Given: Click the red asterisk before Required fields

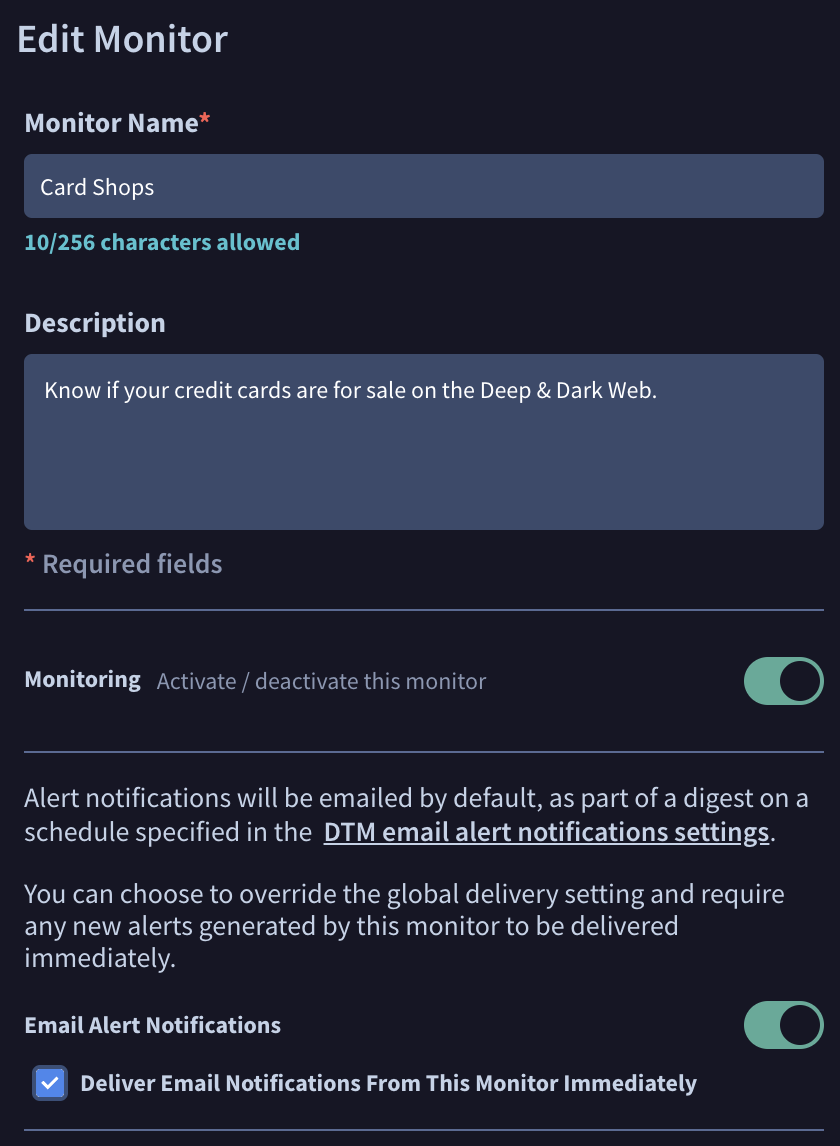Looking at the screenshot, I should point(30,563).
